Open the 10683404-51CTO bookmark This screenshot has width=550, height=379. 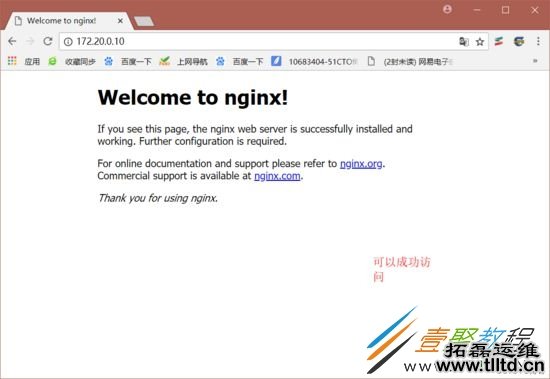(314, 61)
